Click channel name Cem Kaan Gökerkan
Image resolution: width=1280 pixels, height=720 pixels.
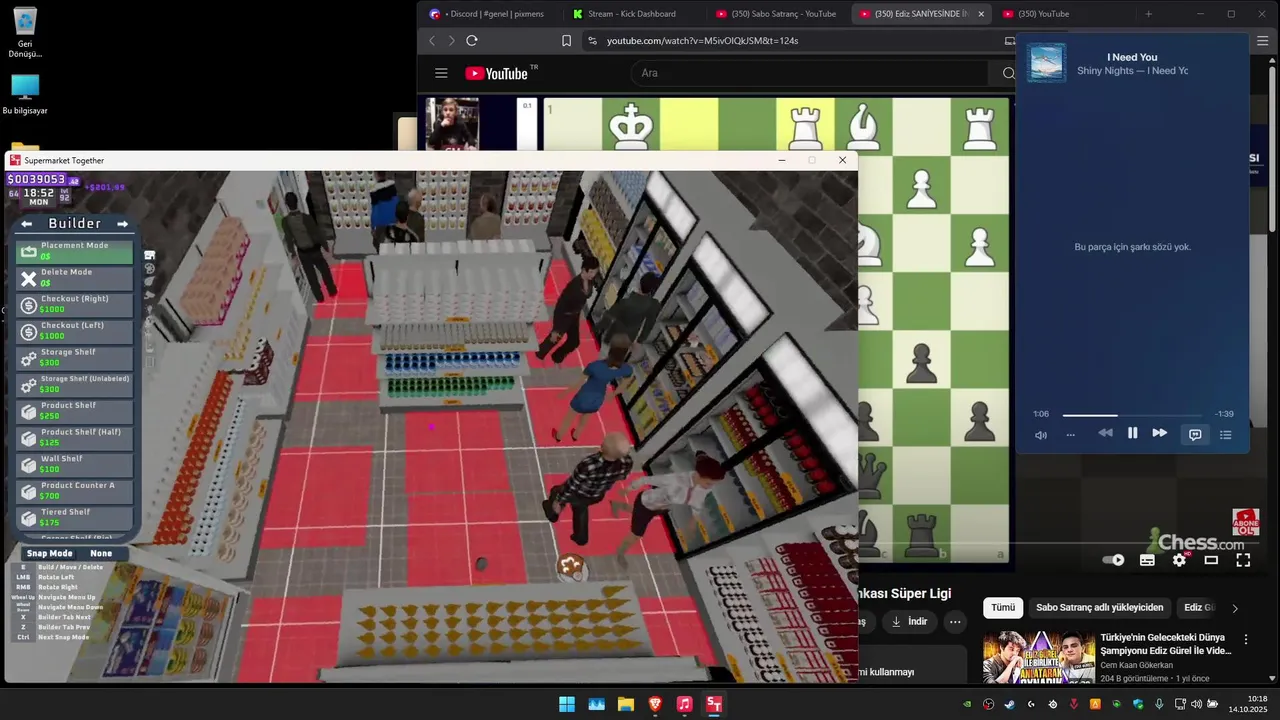pos(1136,665)
